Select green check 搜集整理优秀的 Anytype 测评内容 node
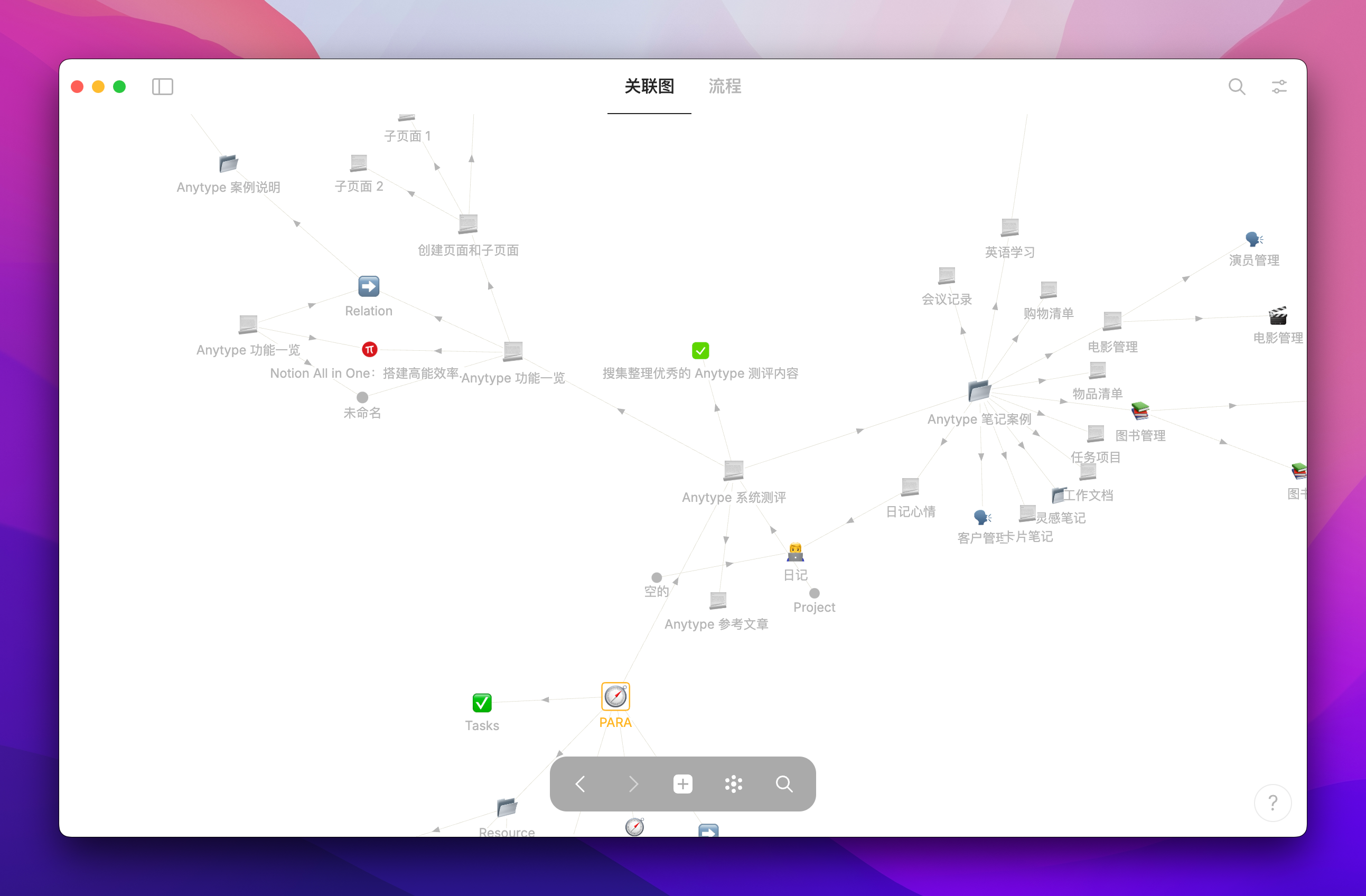The image size is (1366, 896). coord(700,350)
